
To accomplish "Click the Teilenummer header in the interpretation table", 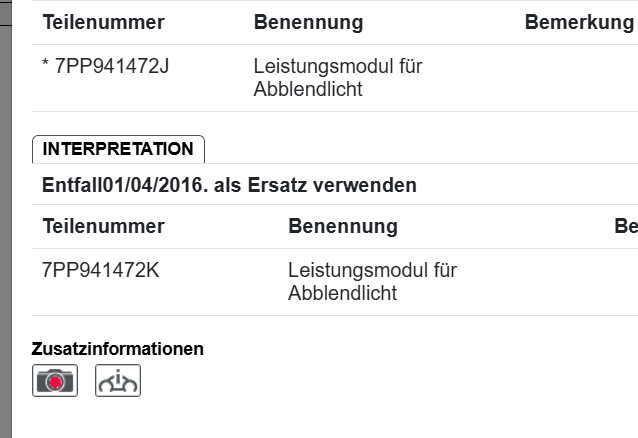I will tap(103, 226).
